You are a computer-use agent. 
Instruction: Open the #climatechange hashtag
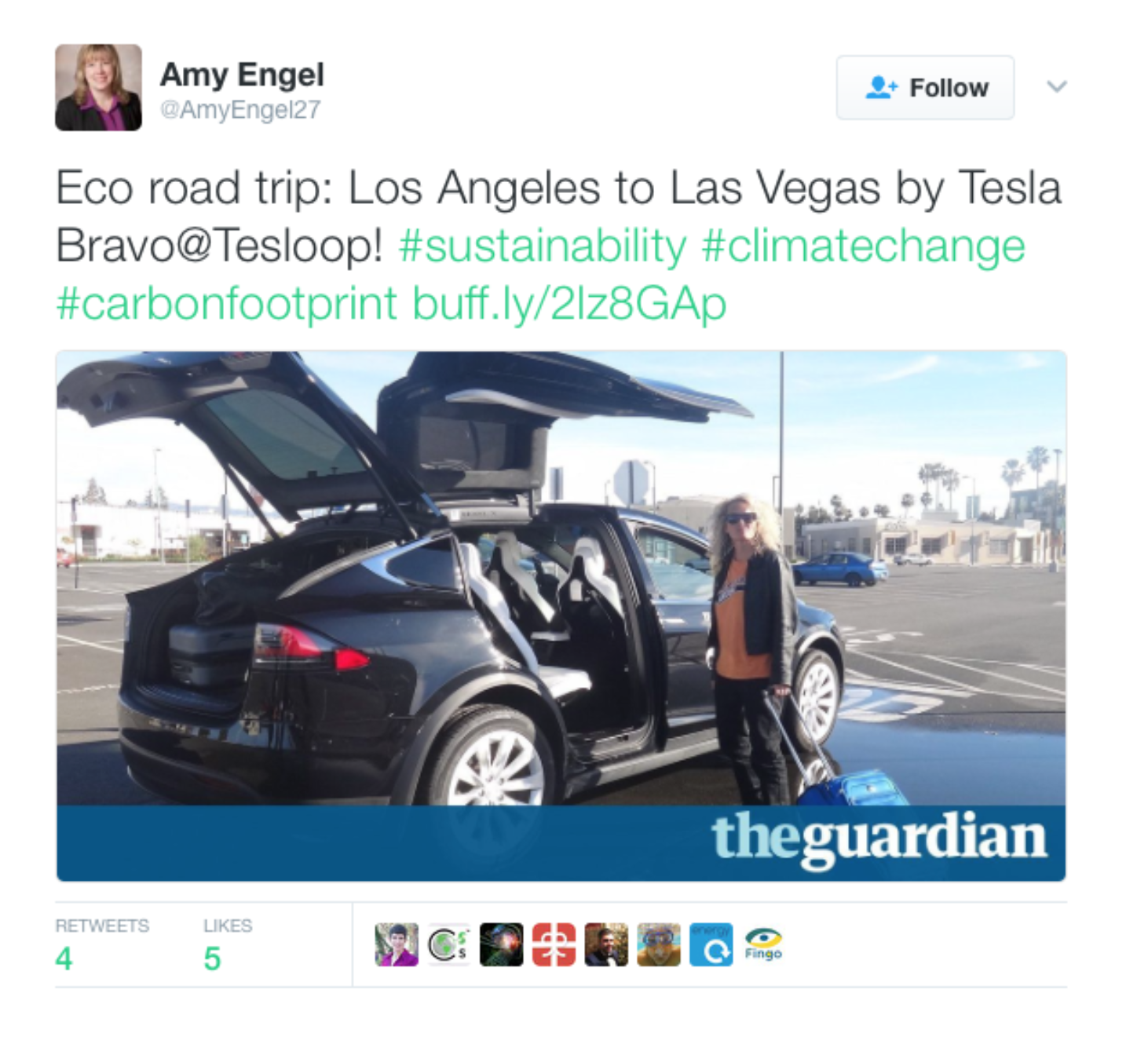coord(863,246)
